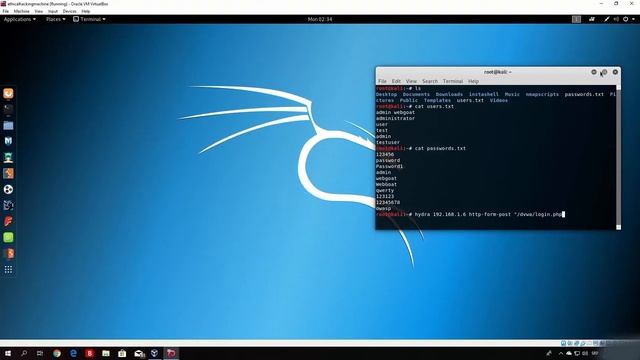
Task: Click the volume icon in Kali top bar
Action: (x=616, y=19)
